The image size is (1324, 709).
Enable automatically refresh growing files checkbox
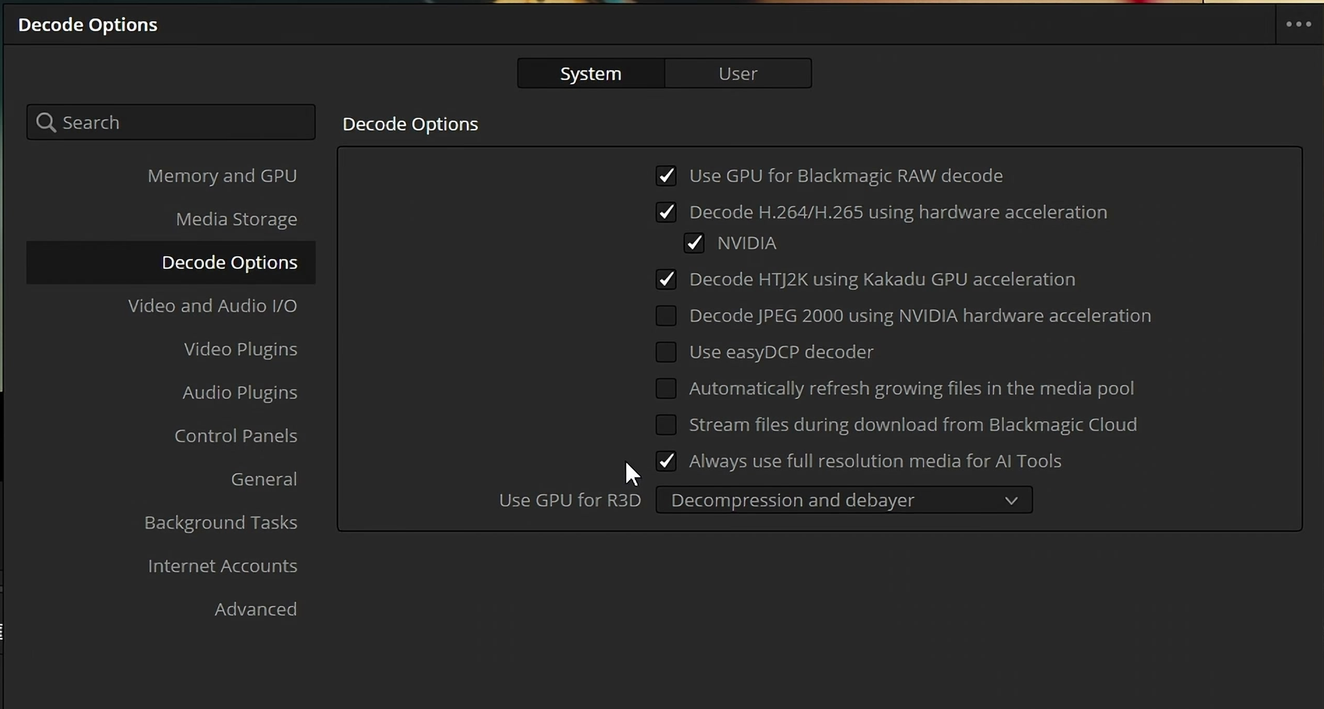(666, 388)
